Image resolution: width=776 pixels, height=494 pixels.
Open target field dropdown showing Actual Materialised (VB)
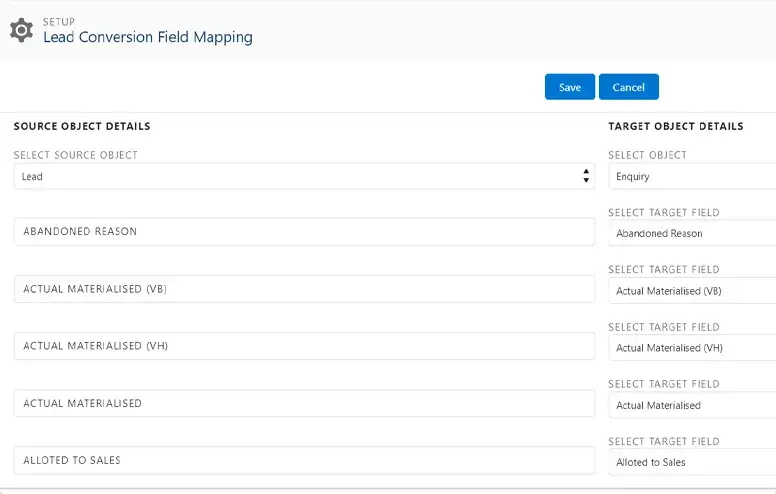pos(692,291)
